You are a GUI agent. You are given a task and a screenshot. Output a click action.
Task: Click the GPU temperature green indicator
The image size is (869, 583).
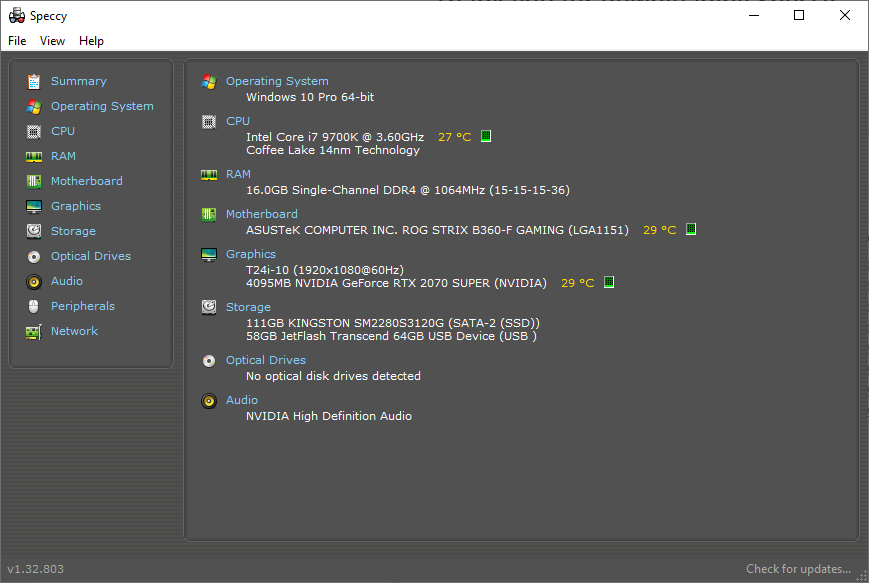(609, 282)
